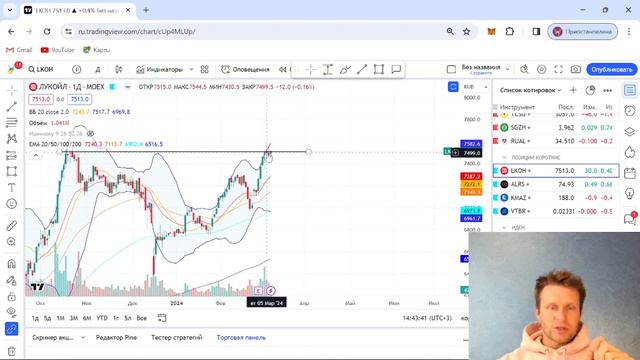
Task: Select the Fibonacci/horizontal lines tool in left sidebar
Action: (x=12, y=122)
